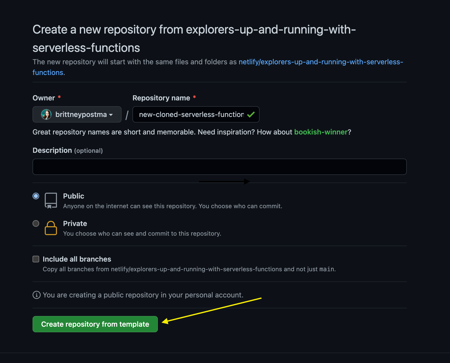450x363 pixels.
Task: Enable the Include all branches checkbox
Action: pos(36,259)
